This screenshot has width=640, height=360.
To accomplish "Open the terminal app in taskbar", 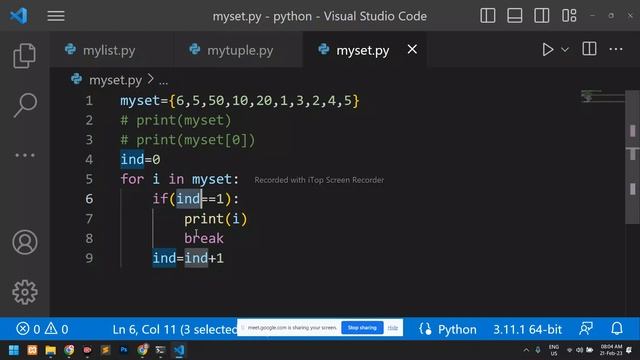I will 160,350.
